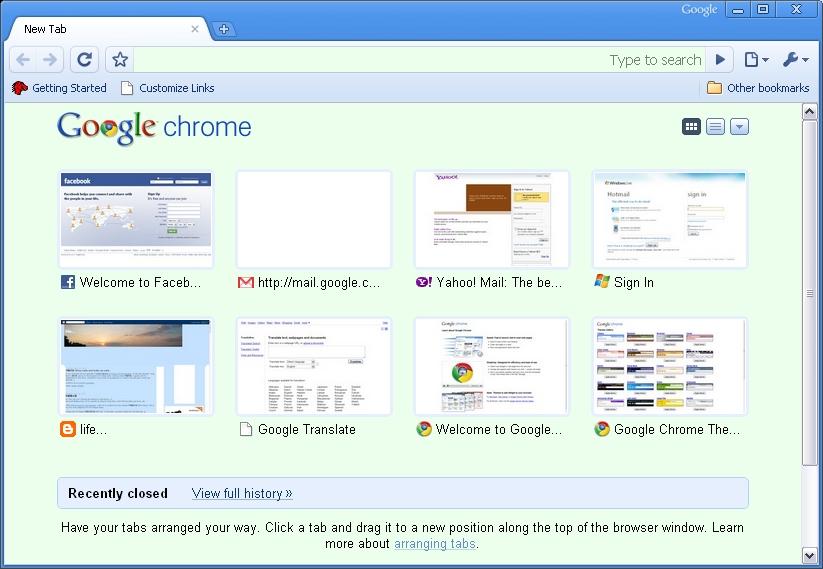Open the wrench settings menu
This screenshot has width=823, height=569.
[795, 60]
